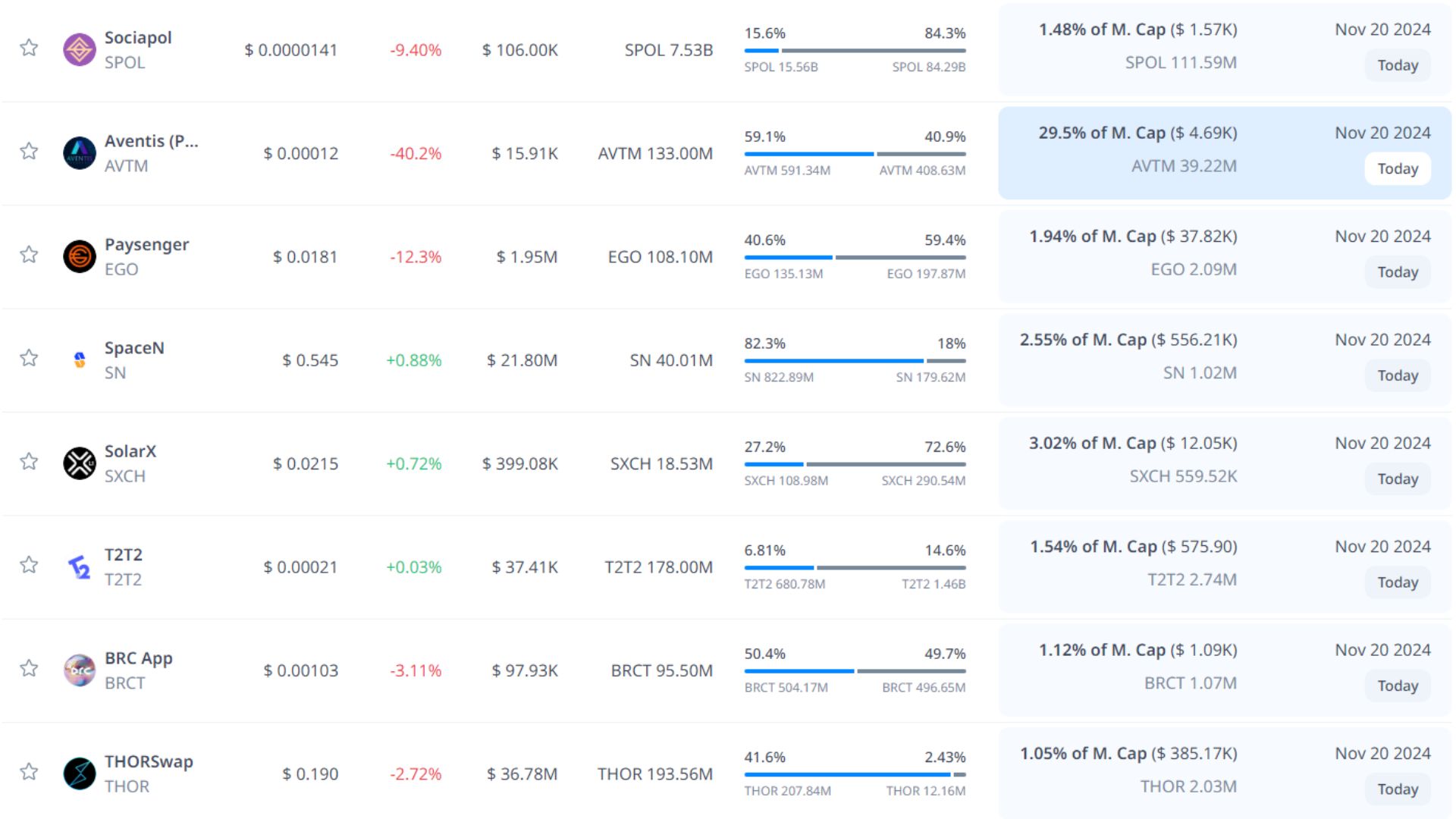1456x819 pixels.
Task: Click the SolarX SXCH coin logo
Action: (x=79, y=463)
